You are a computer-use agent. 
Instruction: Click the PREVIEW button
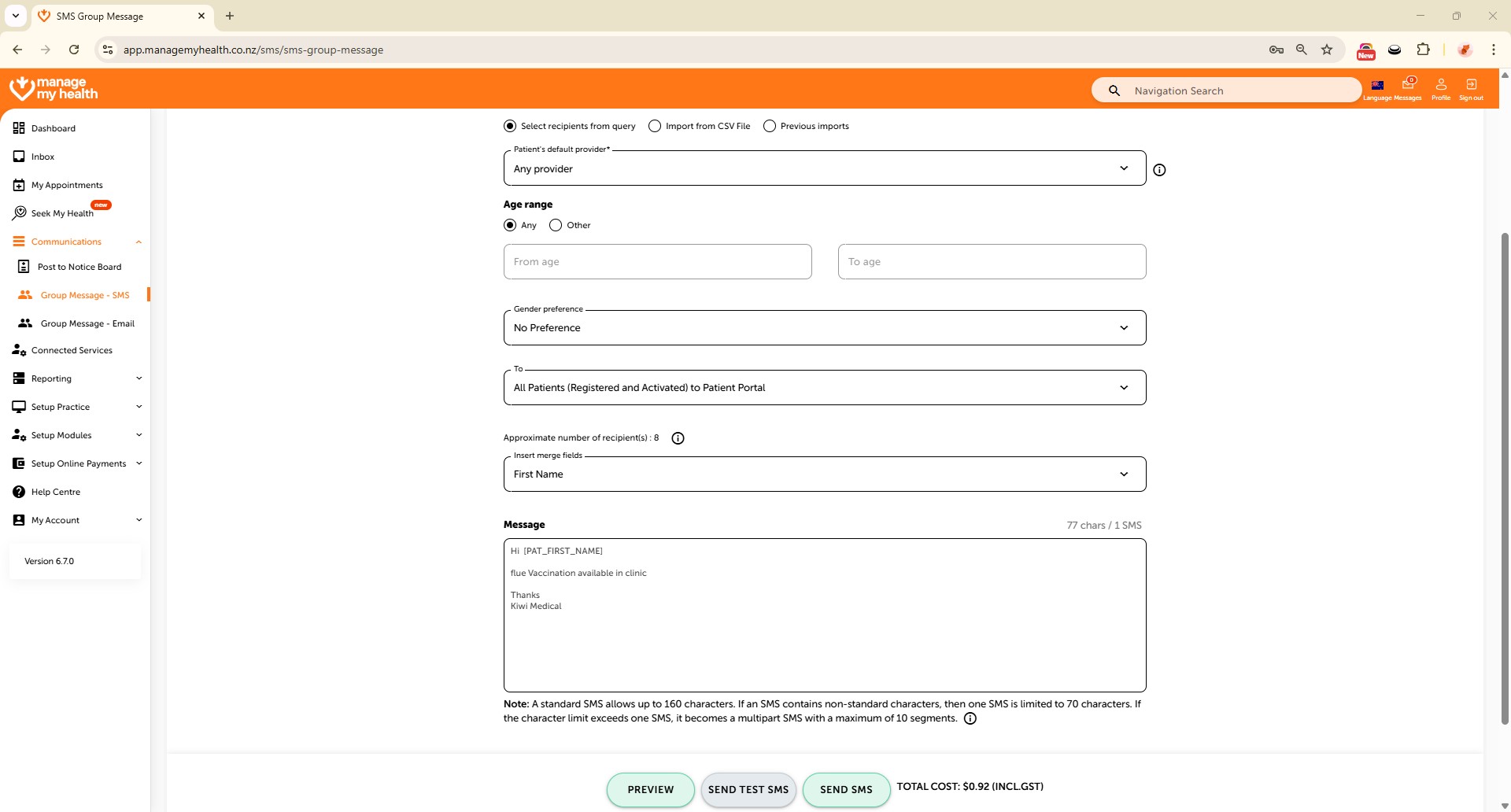650,790
